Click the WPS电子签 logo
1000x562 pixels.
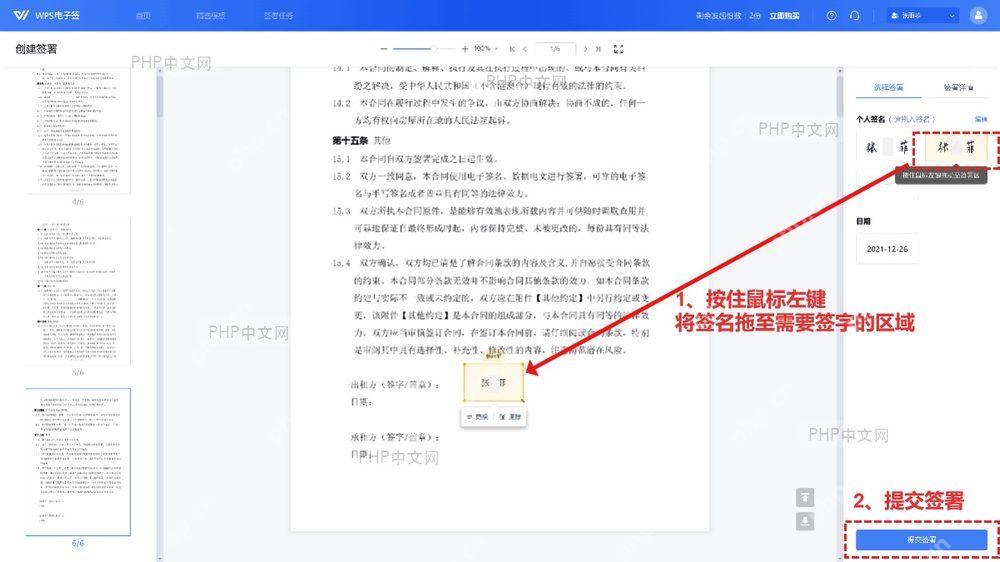47,15
